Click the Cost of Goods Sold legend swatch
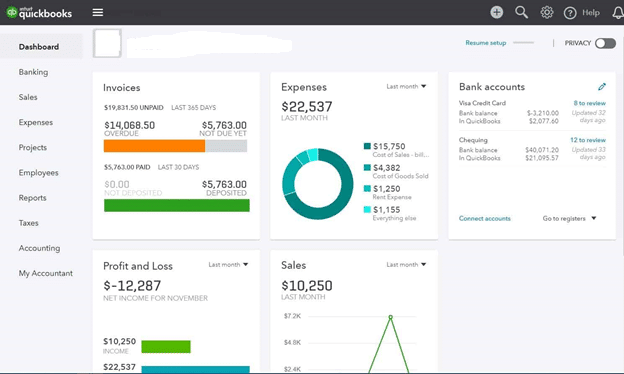This screenshot has width=624, height=374. [x=367, y=168]
